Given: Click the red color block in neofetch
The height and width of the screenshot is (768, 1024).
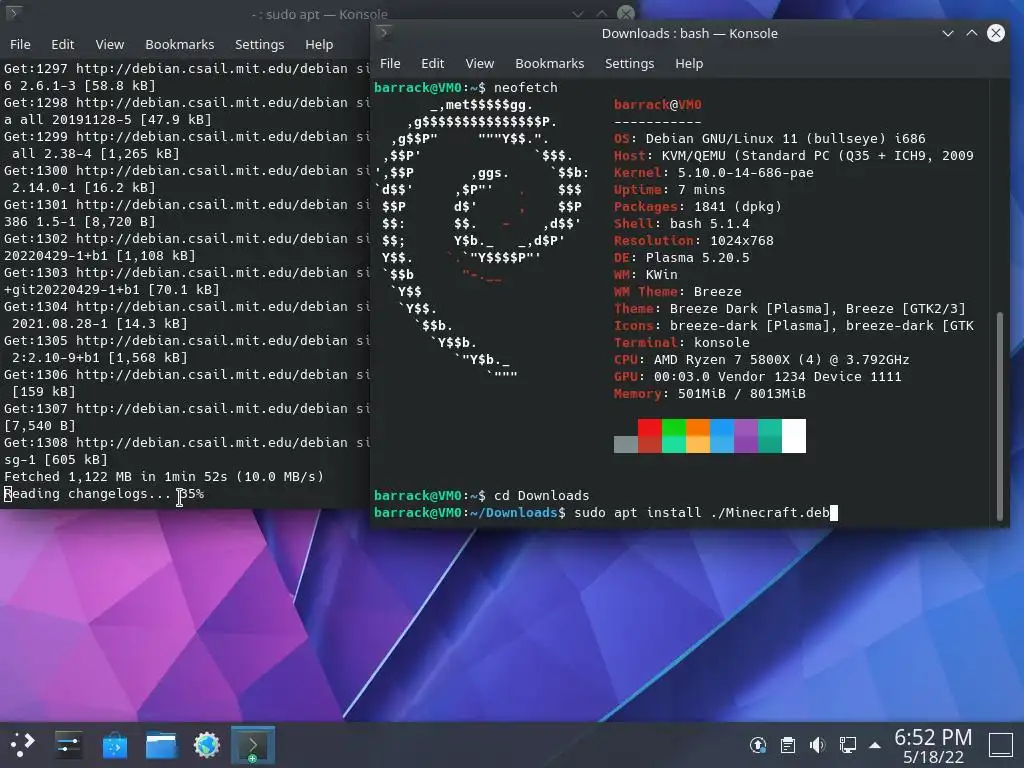Looking at the screenshot, I should [650, 436].
